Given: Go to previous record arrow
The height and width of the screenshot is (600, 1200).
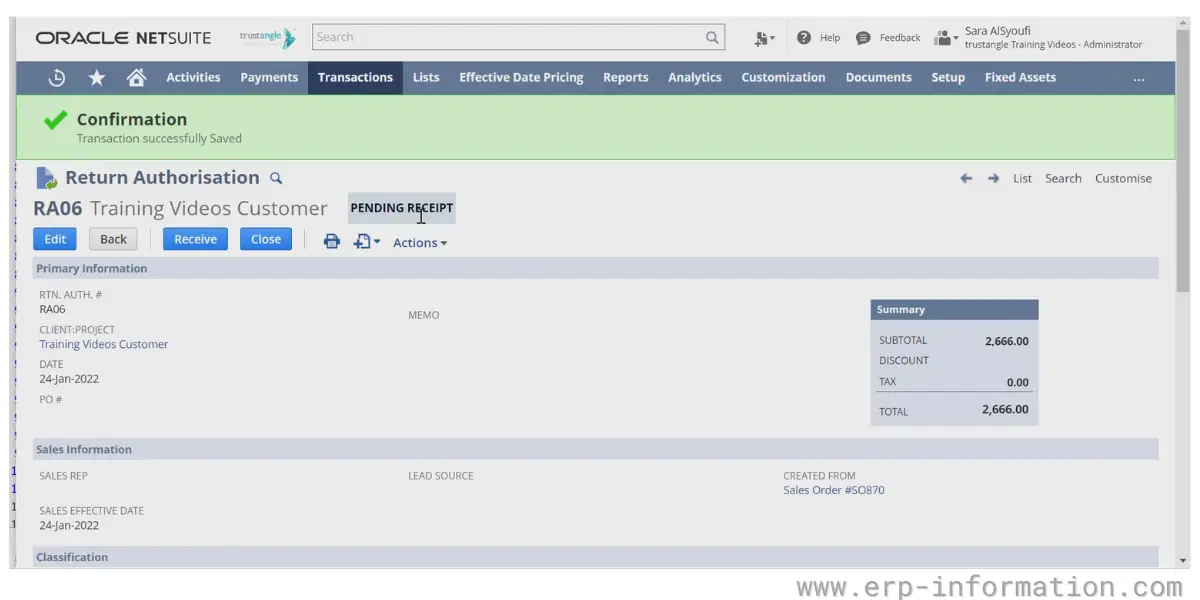Looking at the screenshot, I should [966, 178].
